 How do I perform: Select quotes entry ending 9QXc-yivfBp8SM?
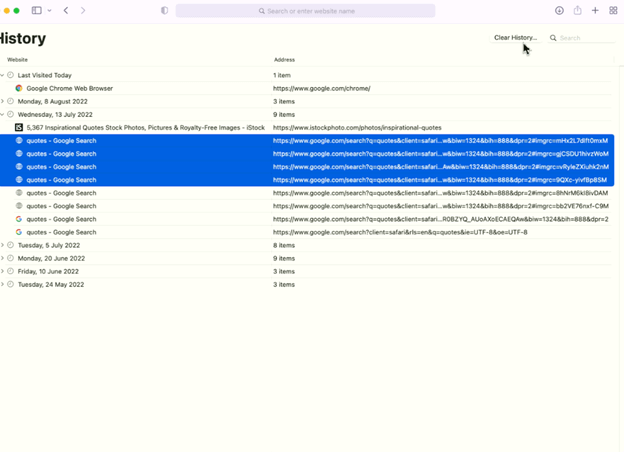(307, 180)
